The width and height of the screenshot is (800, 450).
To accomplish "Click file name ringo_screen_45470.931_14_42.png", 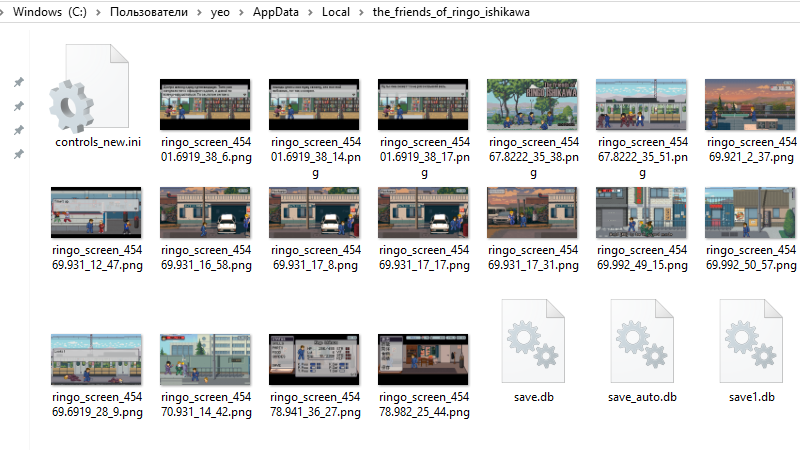I will point(206,405).
